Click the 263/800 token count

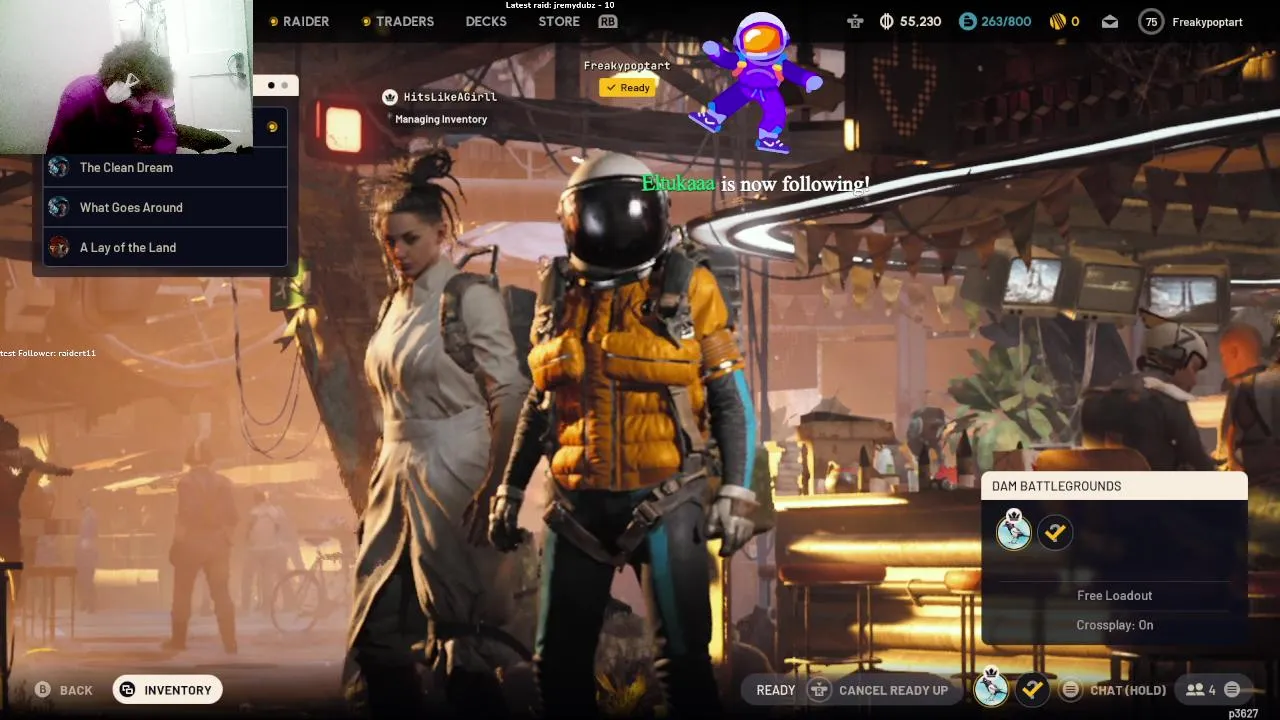1006,21
